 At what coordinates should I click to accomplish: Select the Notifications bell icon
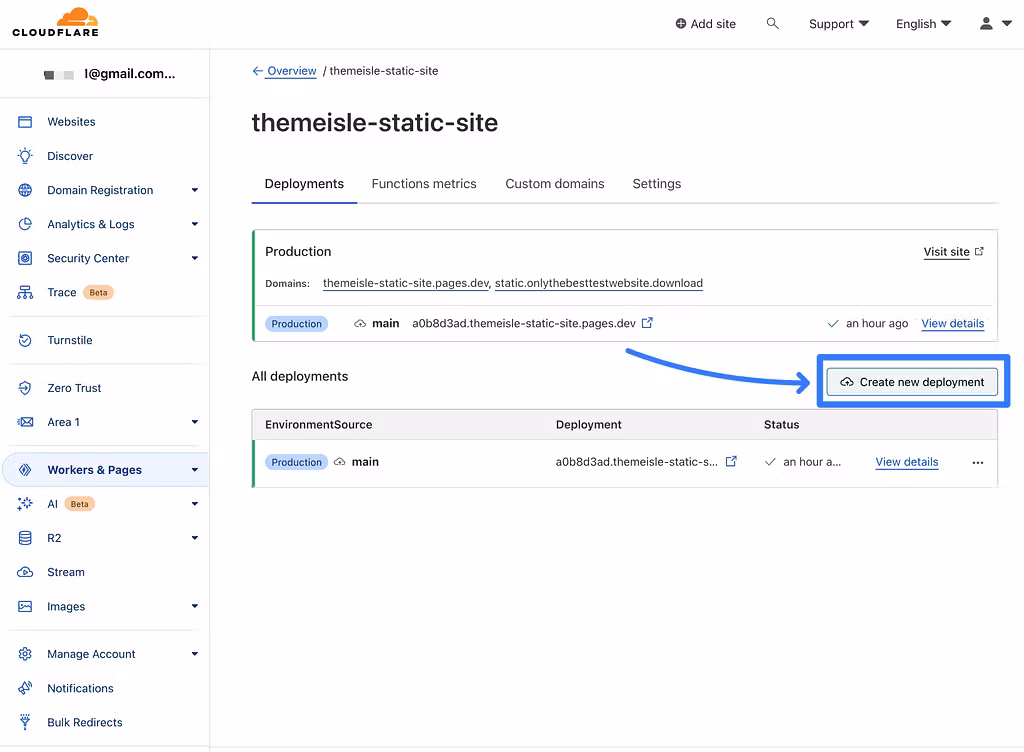27,688
